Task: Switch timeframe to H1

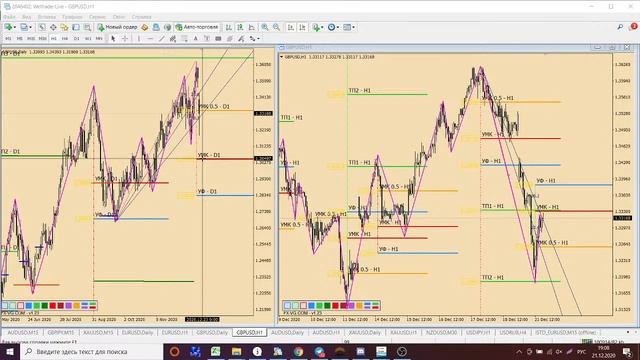Action: tap(53, 39)
